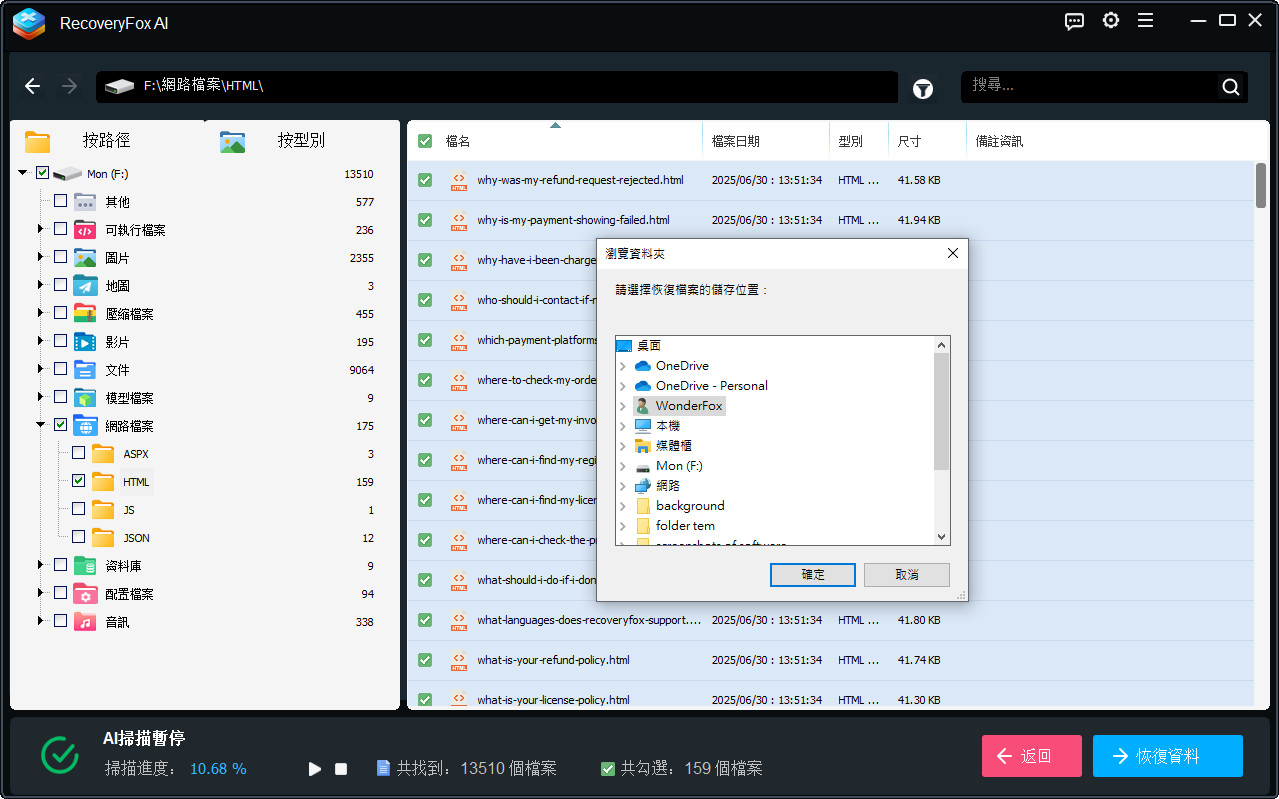Uncheck the HTML folder checkbox

tap(79, 481)
